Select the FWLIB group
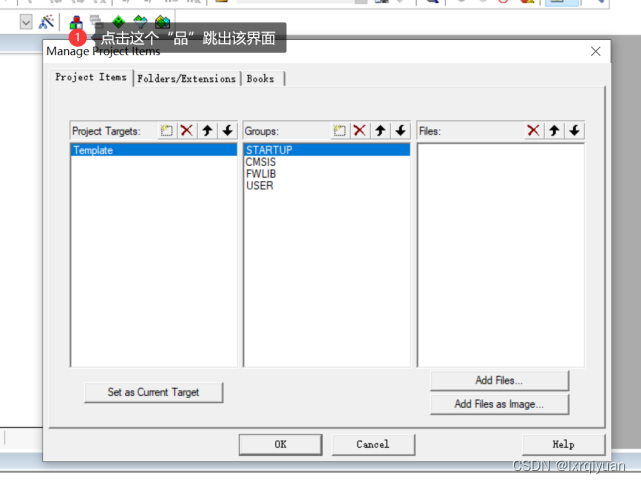Viewport: 641px width, 483px height. click(x=327, y=174)
